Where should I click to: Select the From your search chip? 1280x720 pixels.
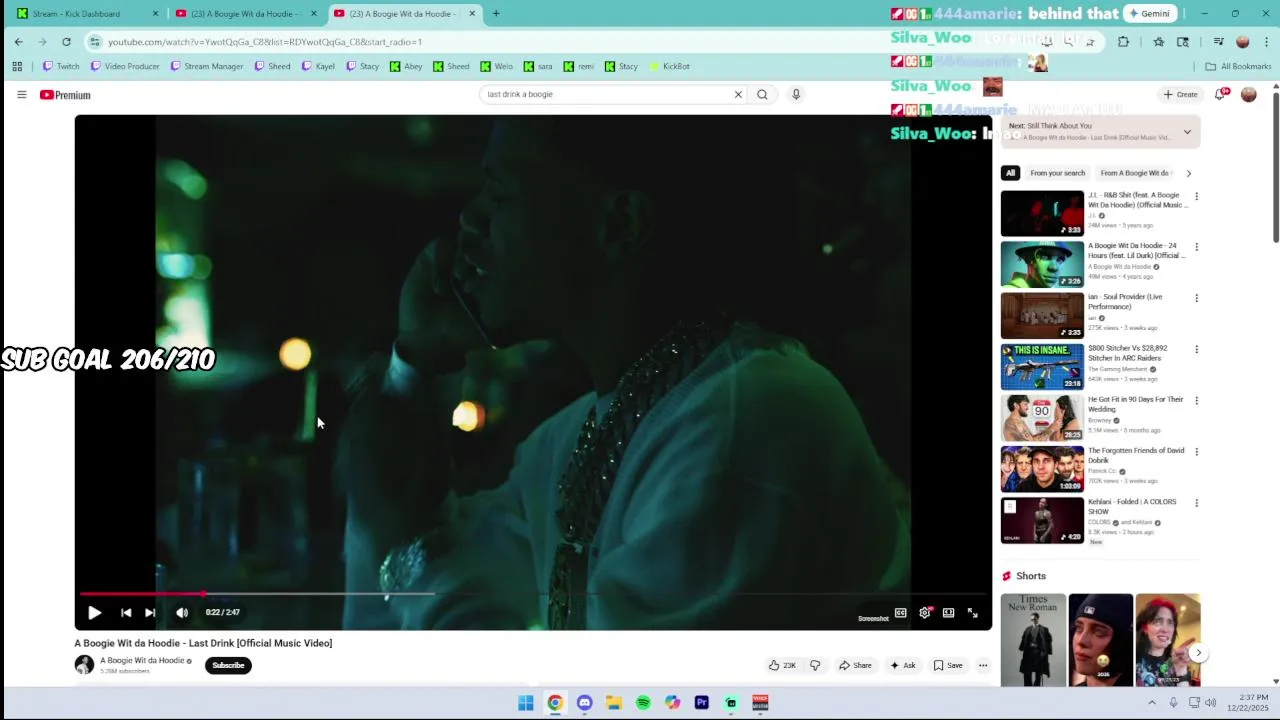1057,173
